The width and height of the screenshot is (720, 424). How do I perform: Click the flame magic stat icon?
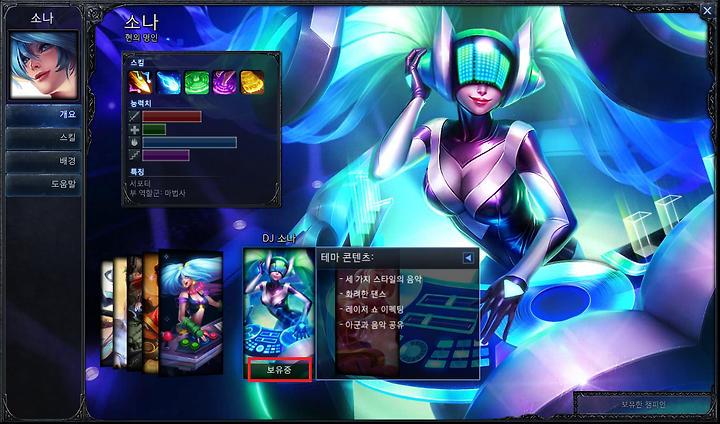[135, 142]
